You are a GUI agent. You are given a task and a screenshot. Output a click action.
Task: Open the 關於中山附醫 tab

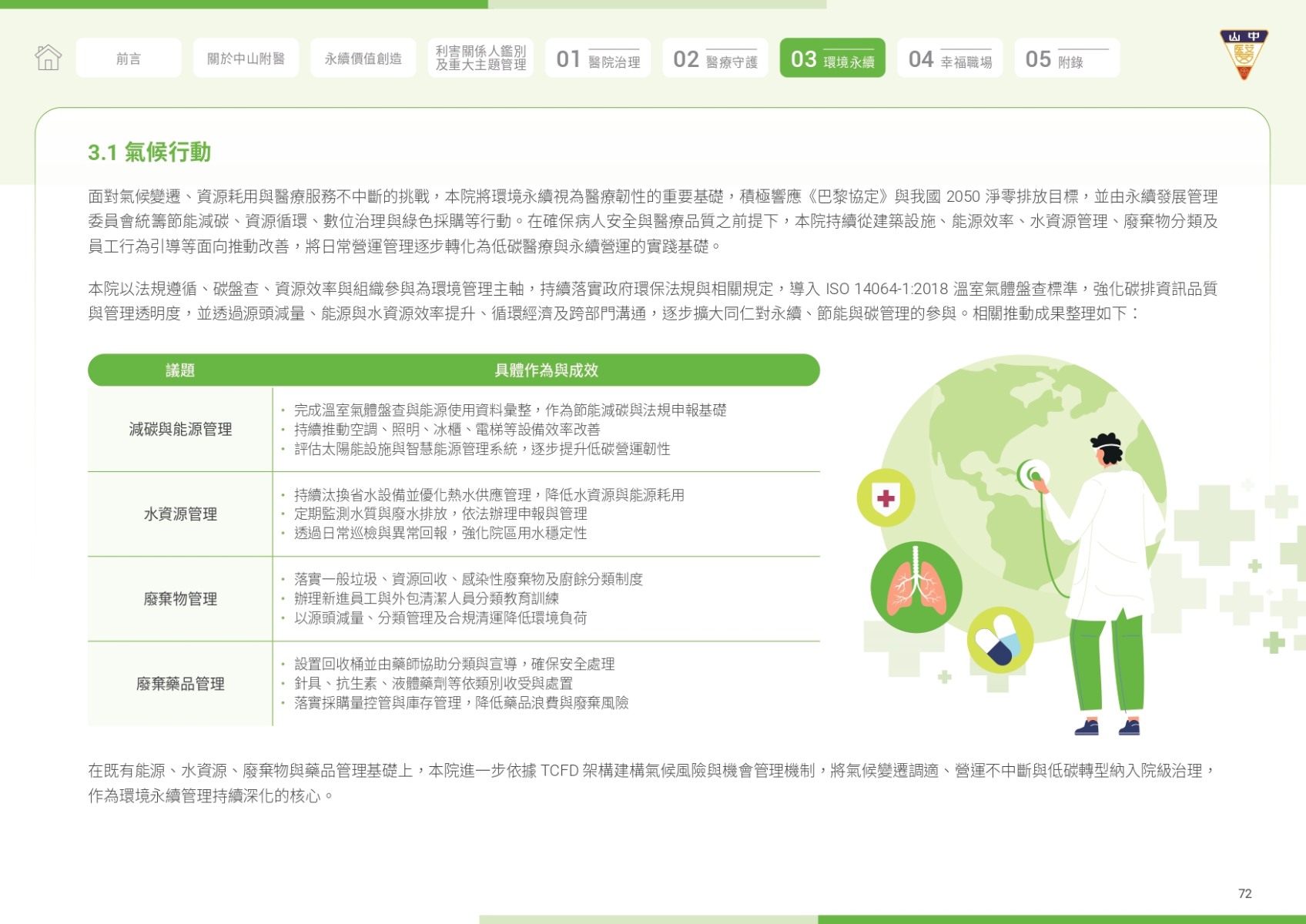(x=246, y=58)
